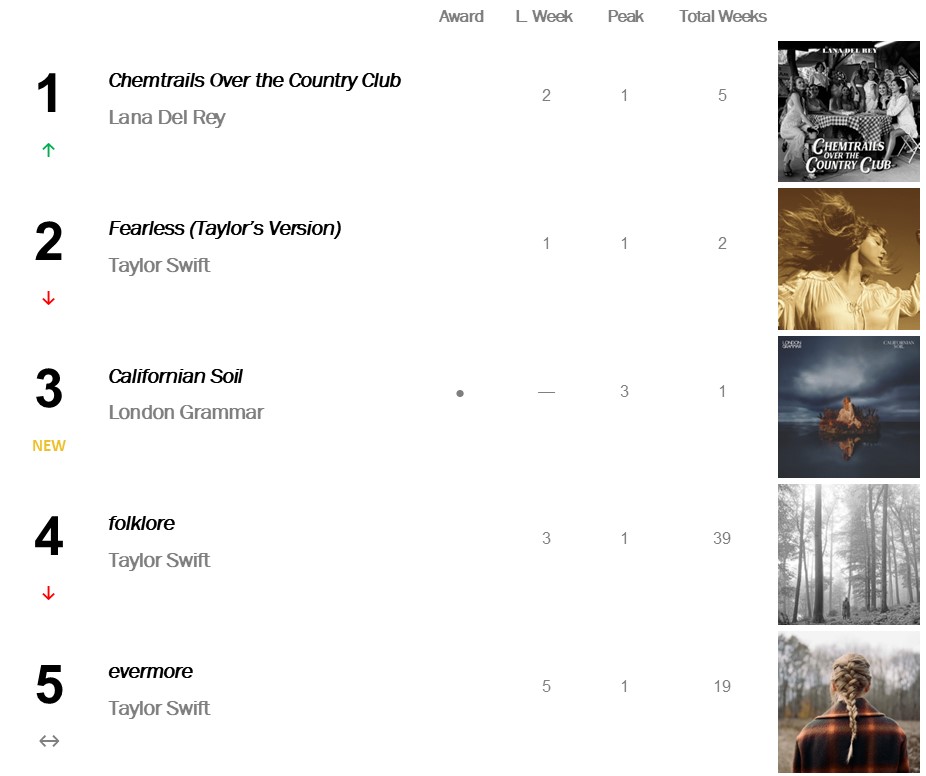Click the L. Week column header

pos(545,17)
